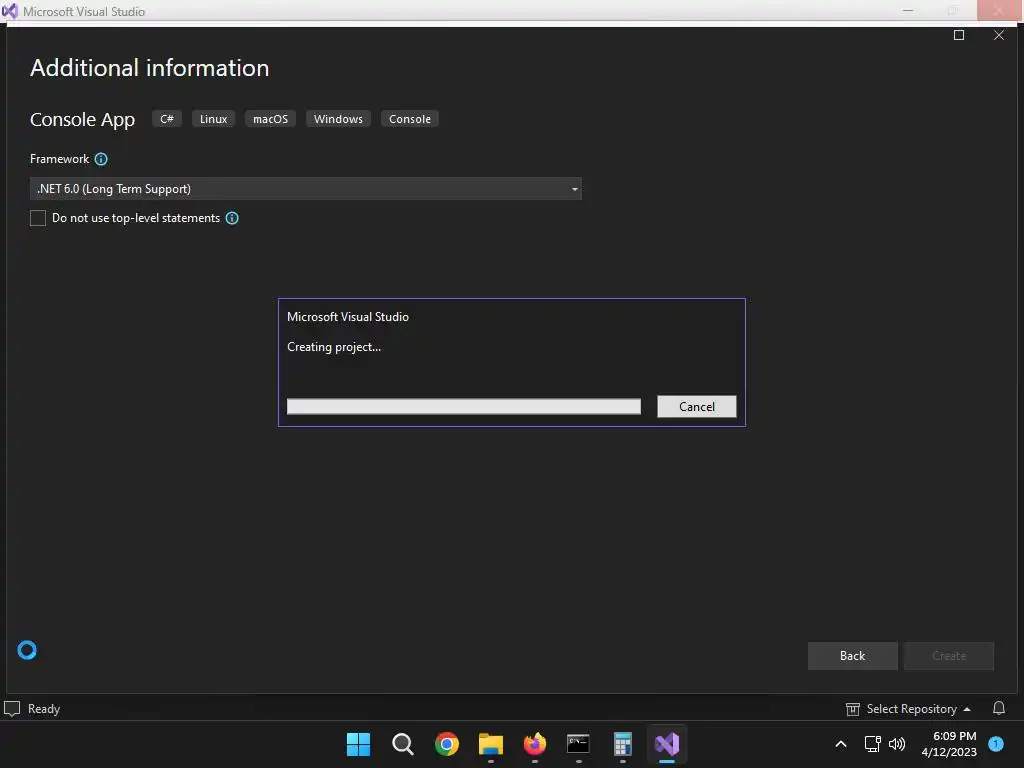The width and height of the screenshot is (1024, 768).
Task: Open the Windows Start menu
Action: pos(358,744)
